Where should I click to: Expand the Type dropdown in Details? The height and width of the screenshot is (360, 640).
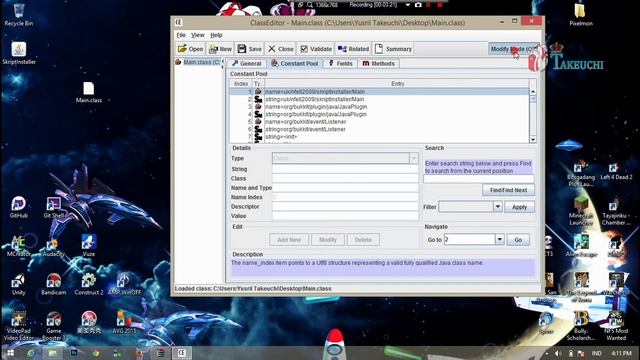coord(413,158)
